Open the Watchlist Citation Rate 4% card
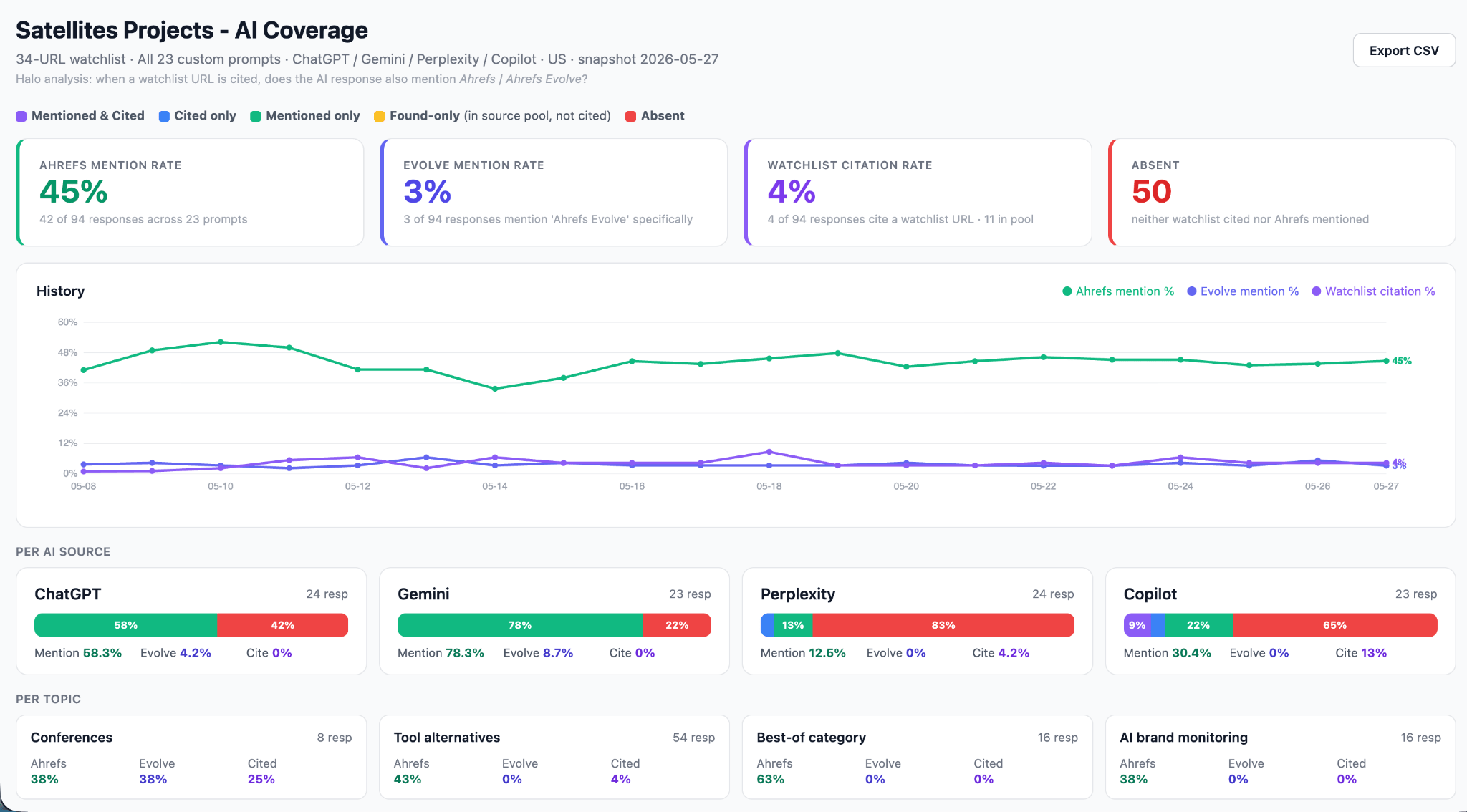The width and height of the screenshot is (1467, 812). pyautogui.click(x=918, y=193)
